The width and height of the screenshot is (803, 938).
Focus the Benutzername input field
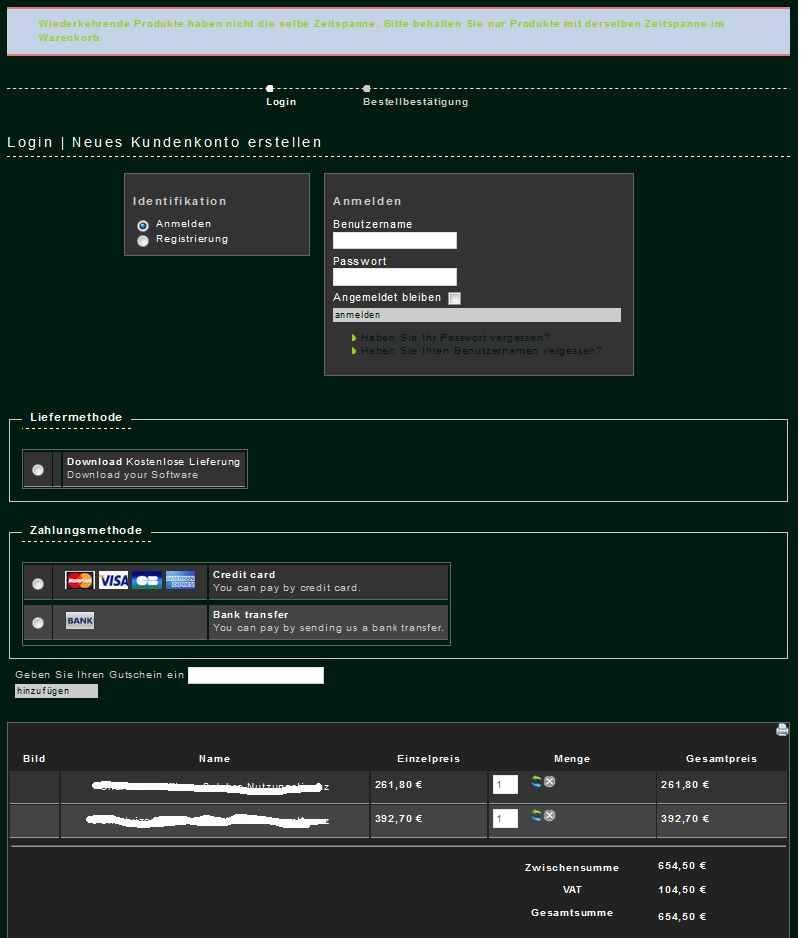pos(394,240)
